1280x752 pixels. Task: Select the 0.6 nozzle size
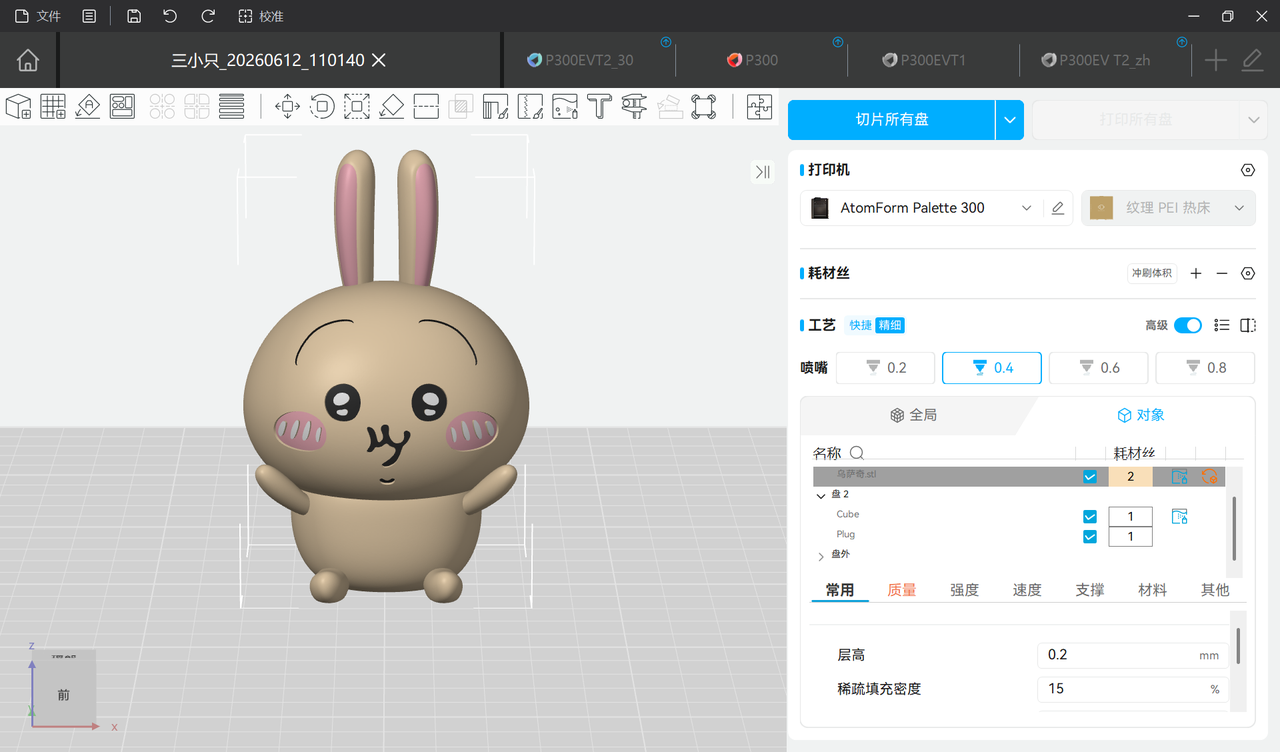(x=1099, y=368)
